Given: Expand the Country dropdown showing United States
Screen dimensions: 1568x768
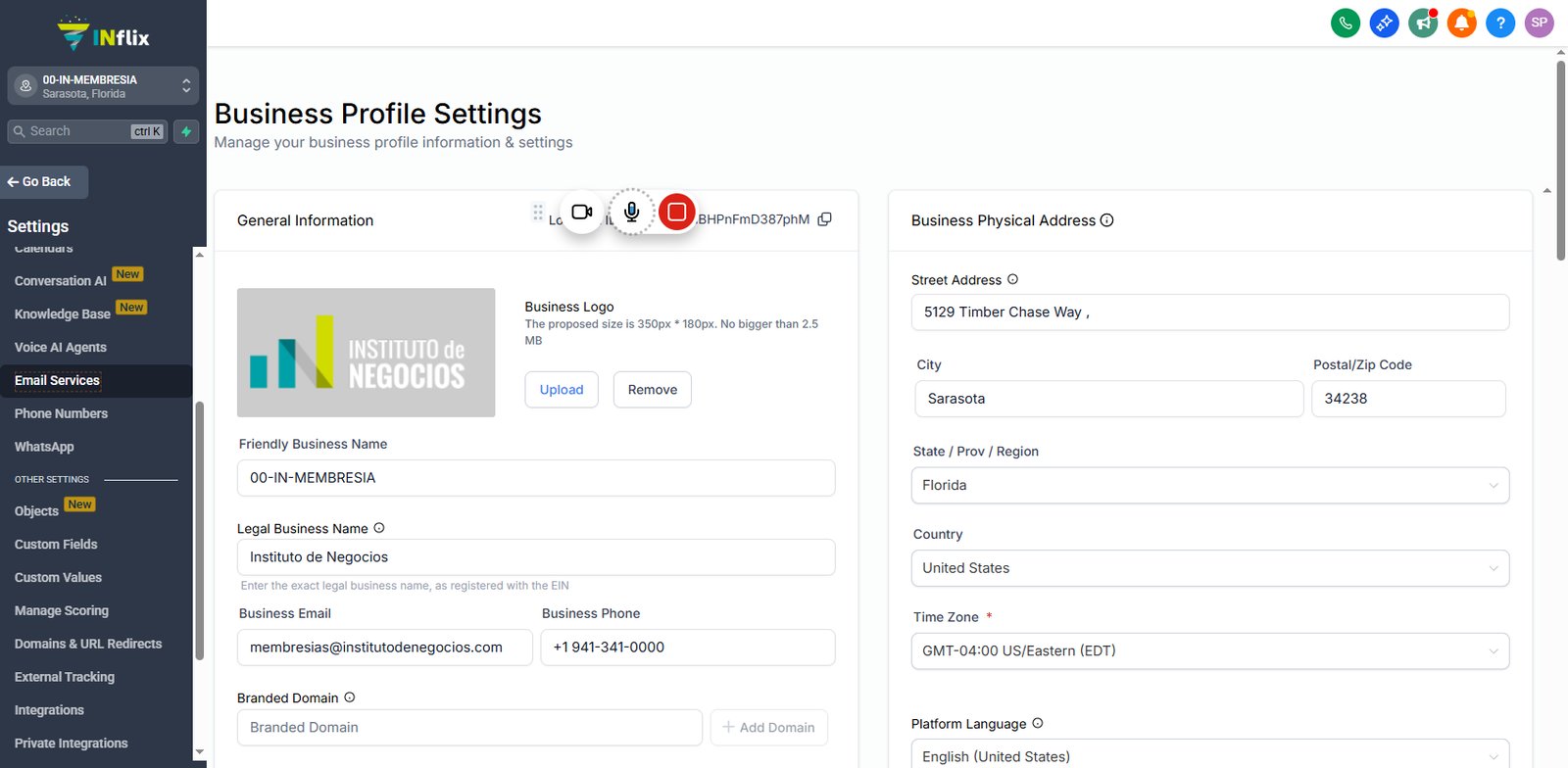Looking at the screenshot, I should [1210, 568].
